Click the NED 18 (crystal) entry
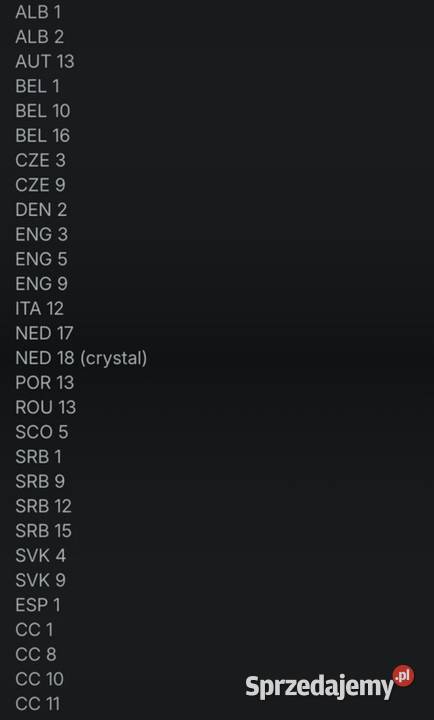Screen dimensions: 434x720 point(81,358)
